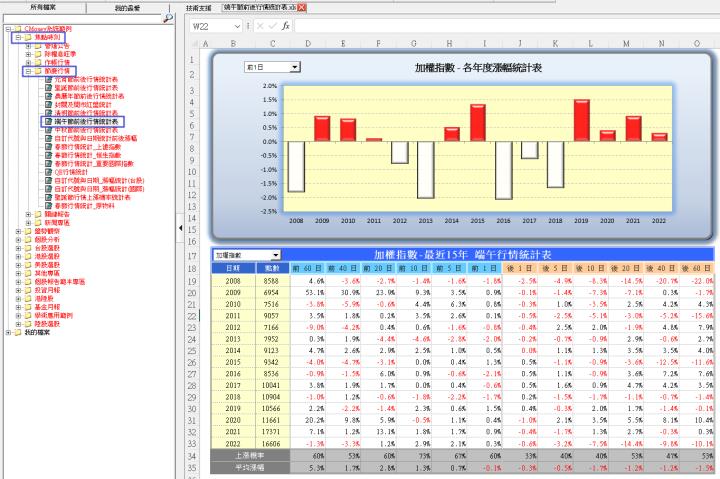
Task: Expand the 陸股選股 folder
Action: coord(18,324)
